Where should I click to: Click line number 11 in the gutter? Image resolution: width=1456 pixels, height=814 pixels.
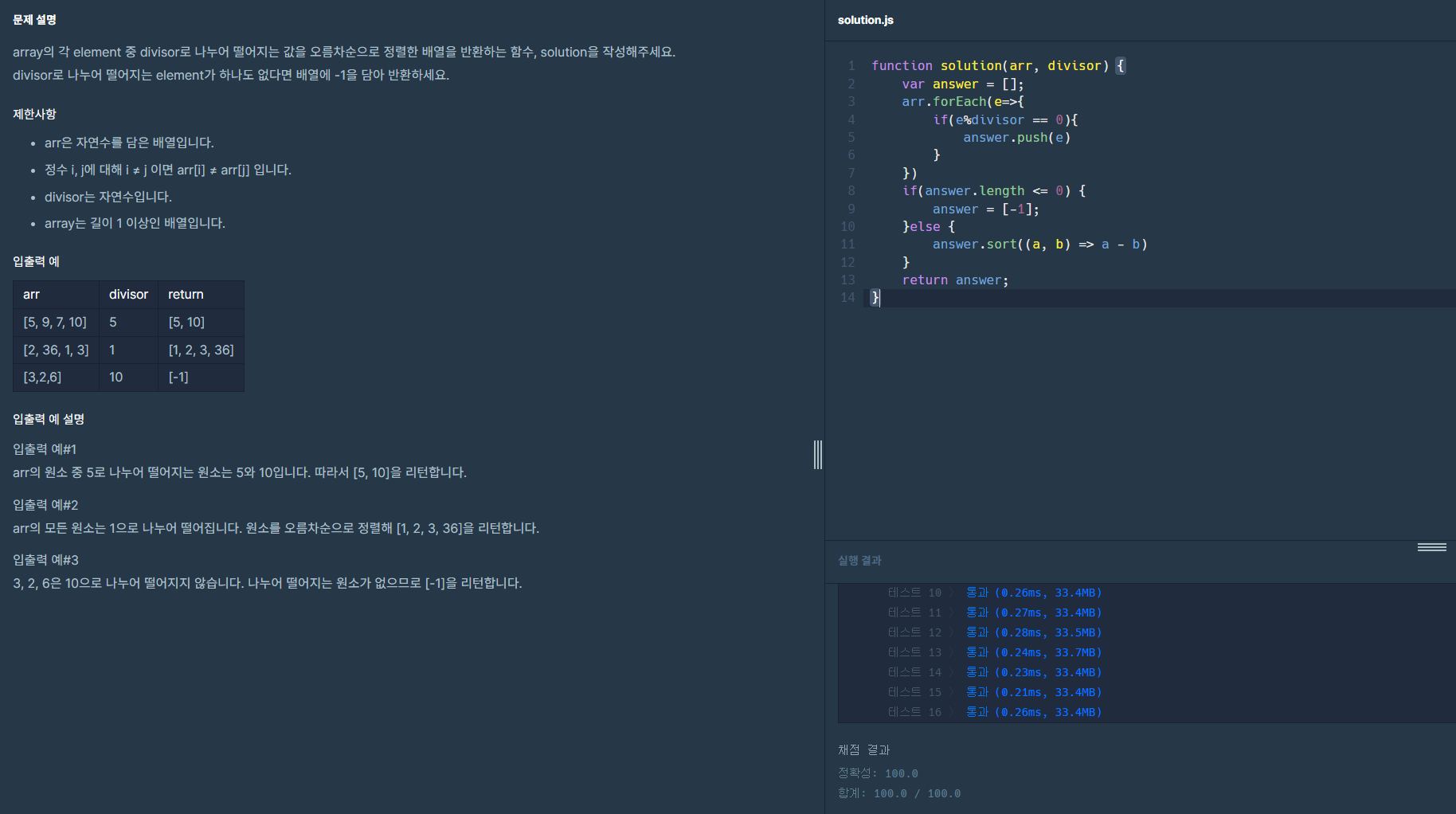pos(847,244)
